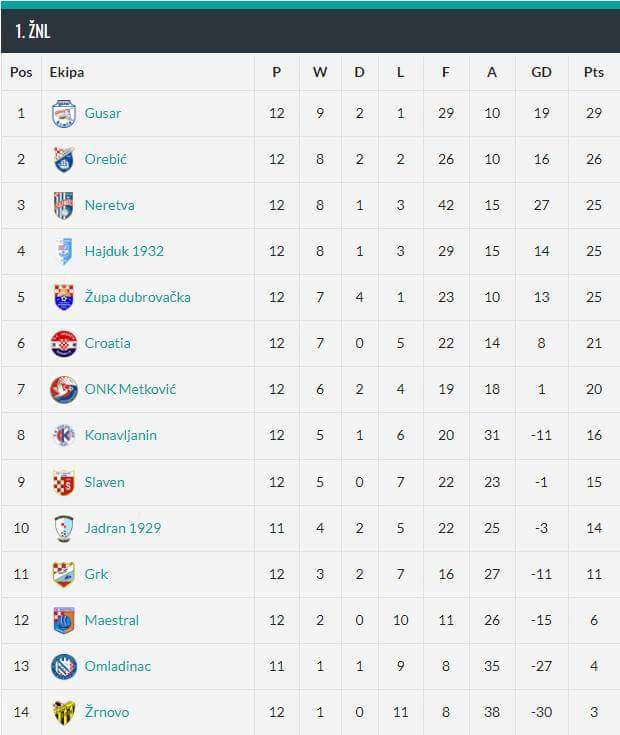Click the Gusar club crest icon
This screenshot has height=735, width=620.
click(x=64, y=114)
